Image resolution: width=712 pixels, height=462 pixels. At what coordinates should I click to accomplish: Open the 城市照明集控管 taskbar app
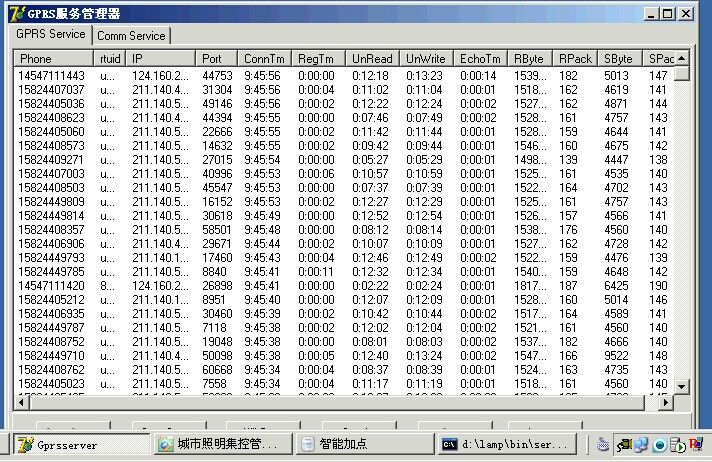pyautogui.click(x=223, y=443)
